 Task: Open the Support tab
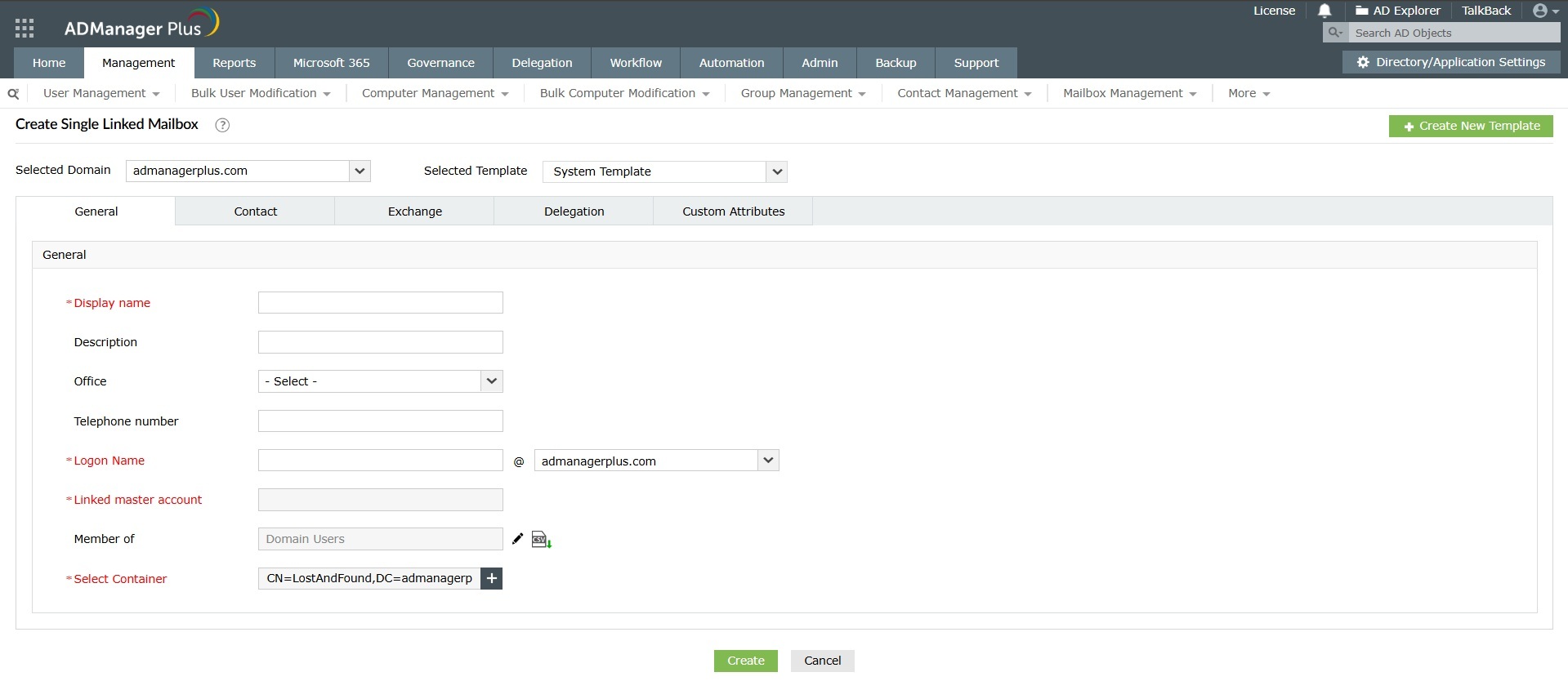(976, 63)
